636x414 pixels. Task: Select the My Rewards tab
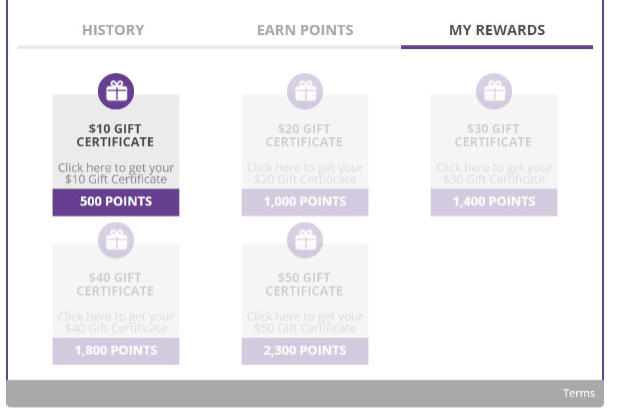[497, 30]
